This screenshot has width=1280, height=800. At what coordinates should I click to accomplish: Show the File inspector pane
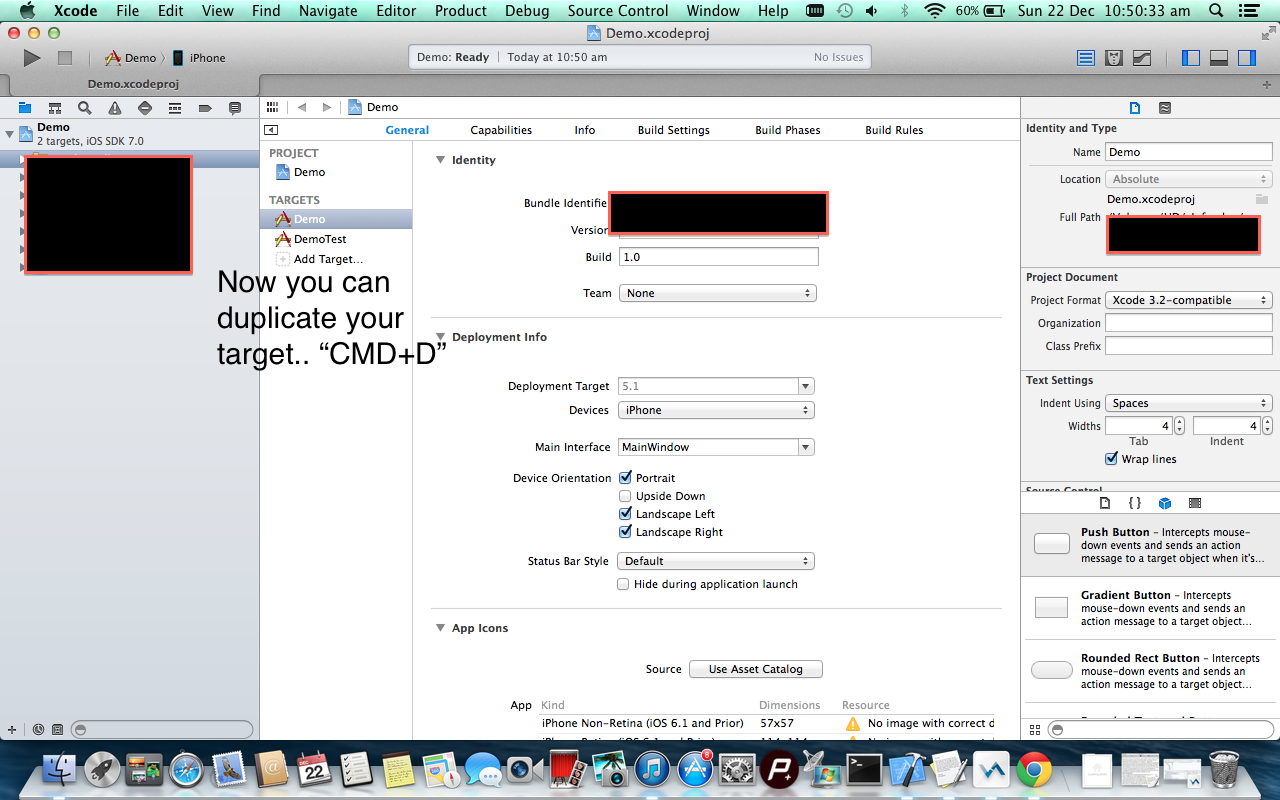1135,108
